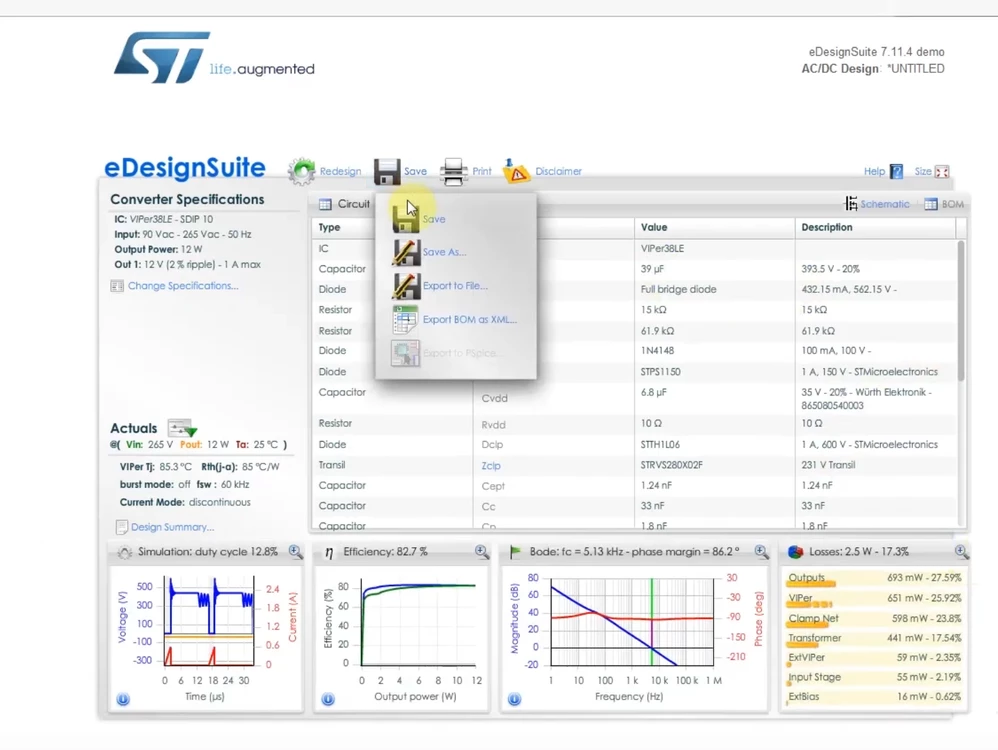Click the Efficiency plot thumbnail
998x750 pixels.
pyautogui.click(x=418, y=622)
